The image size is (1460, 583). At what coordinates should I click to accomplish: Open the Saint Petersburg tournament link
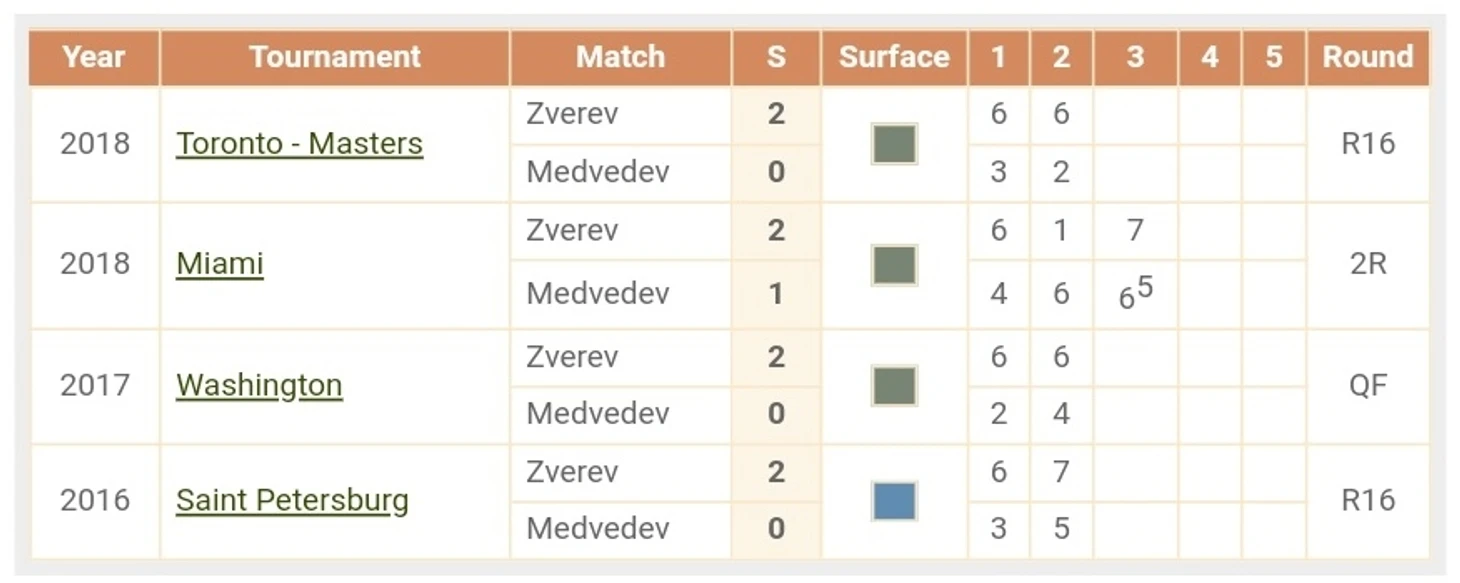292,500
